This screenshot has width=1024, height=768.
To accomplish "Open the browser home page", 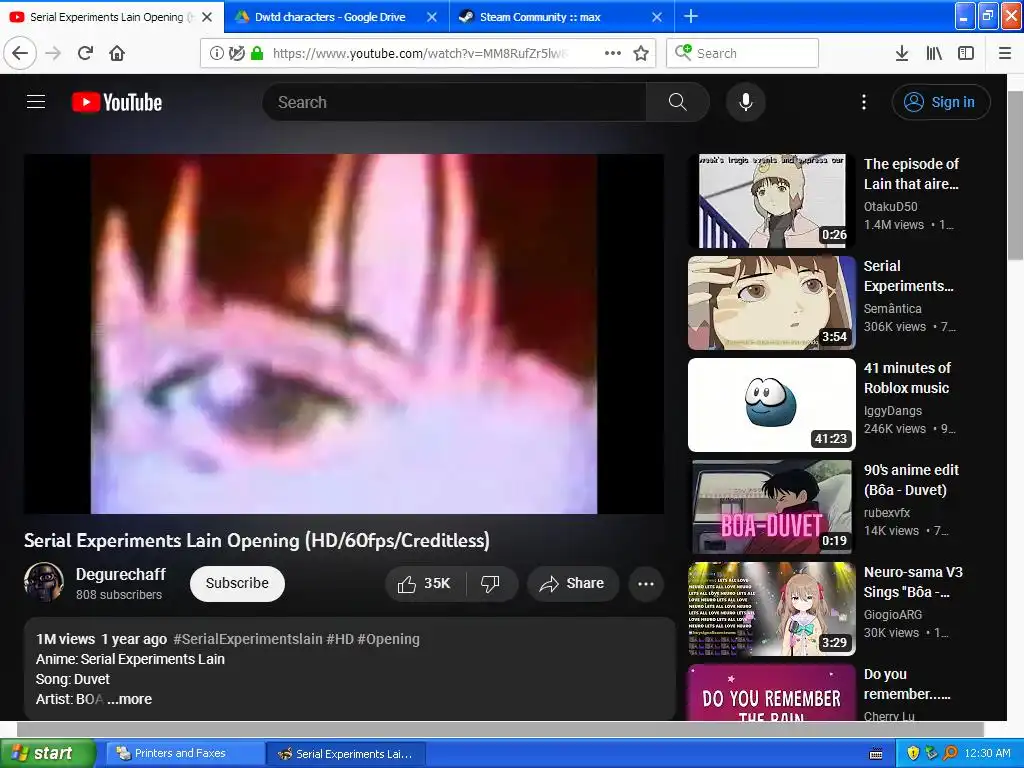I will coord(117,53).
